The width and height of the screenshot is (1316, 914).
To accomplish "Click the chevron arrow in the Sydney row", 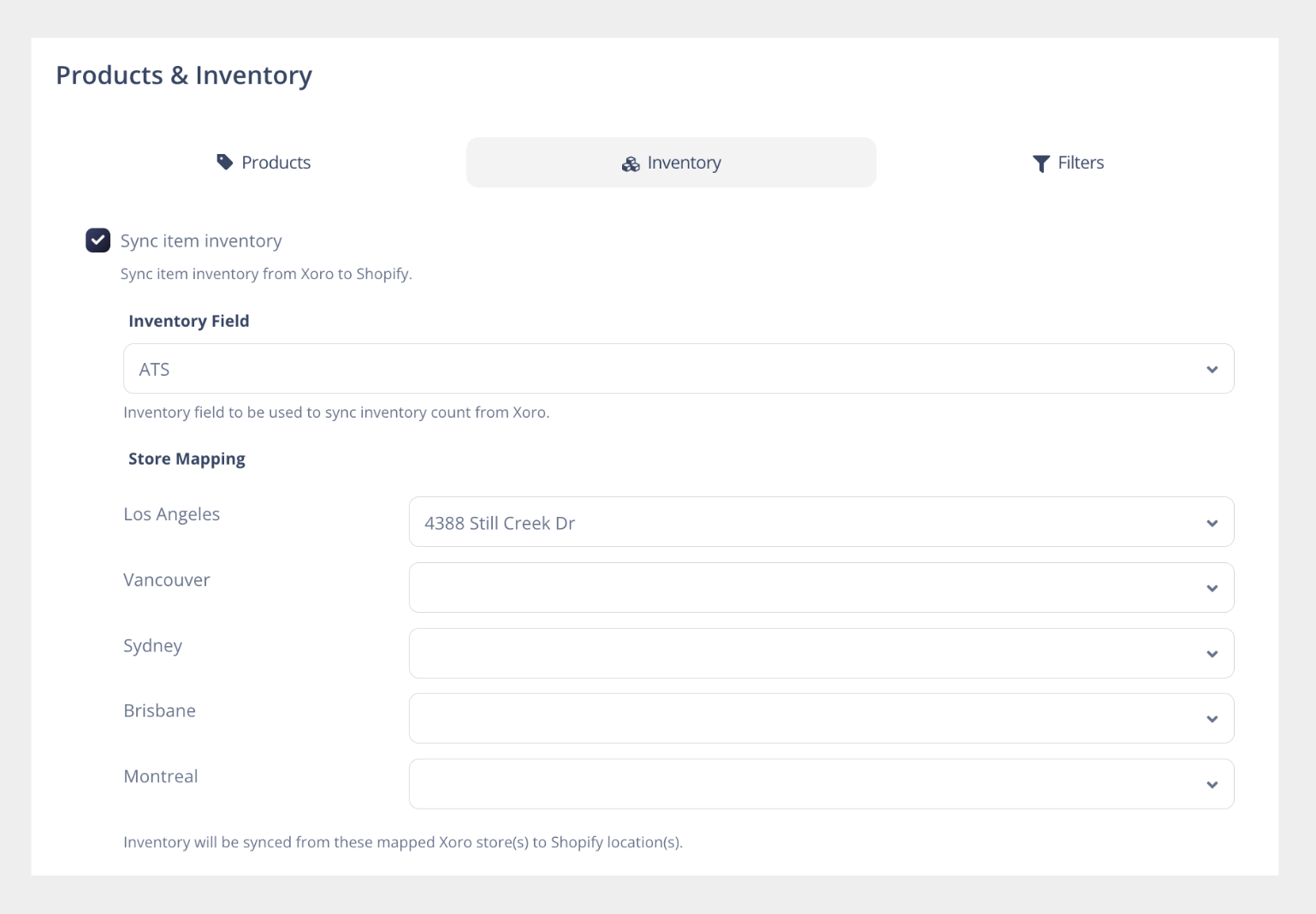I will tap(1212, 654).
